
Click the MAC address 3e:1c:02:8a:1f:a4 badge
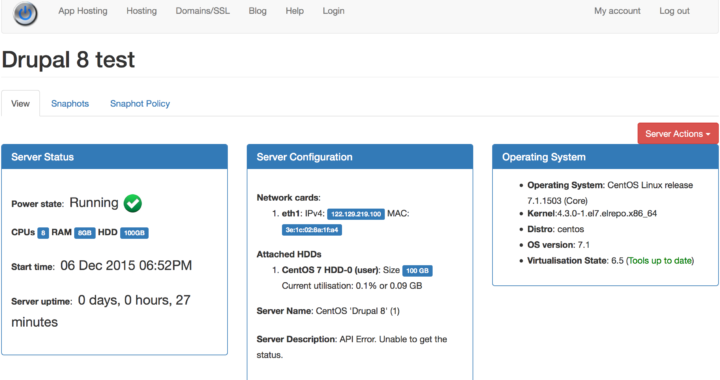pos(312,229)
